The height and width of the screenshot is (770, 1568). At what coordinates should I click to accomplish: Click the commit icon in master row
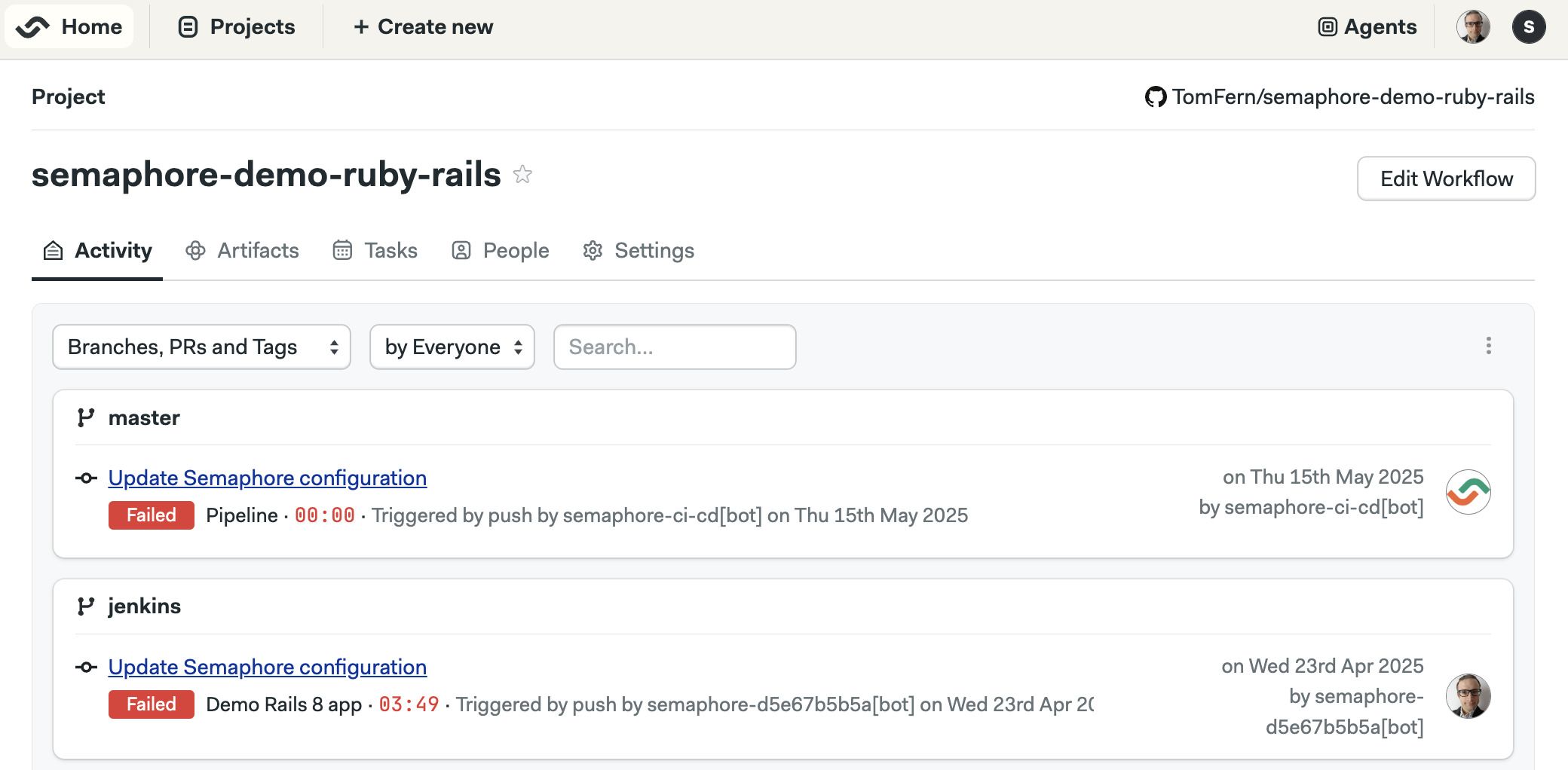pos(86,478)
